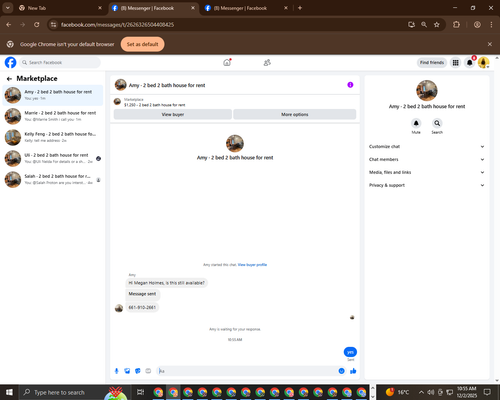500x400 pixels.
Task: Click the phone number message 661-910-2661
Action: coord(142,307)
